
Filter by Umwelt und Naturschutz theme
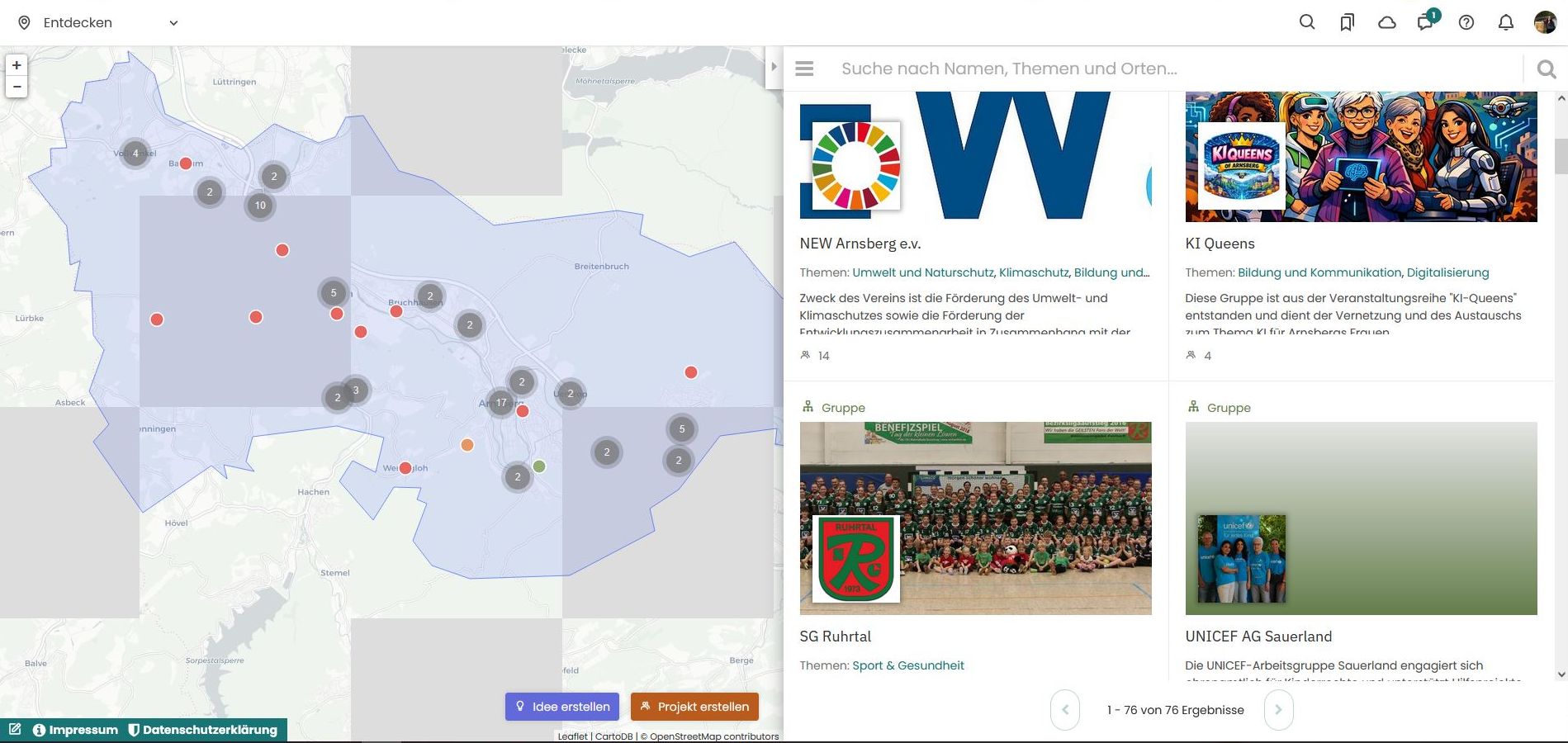pyautogui.click(x=923, y=272)
